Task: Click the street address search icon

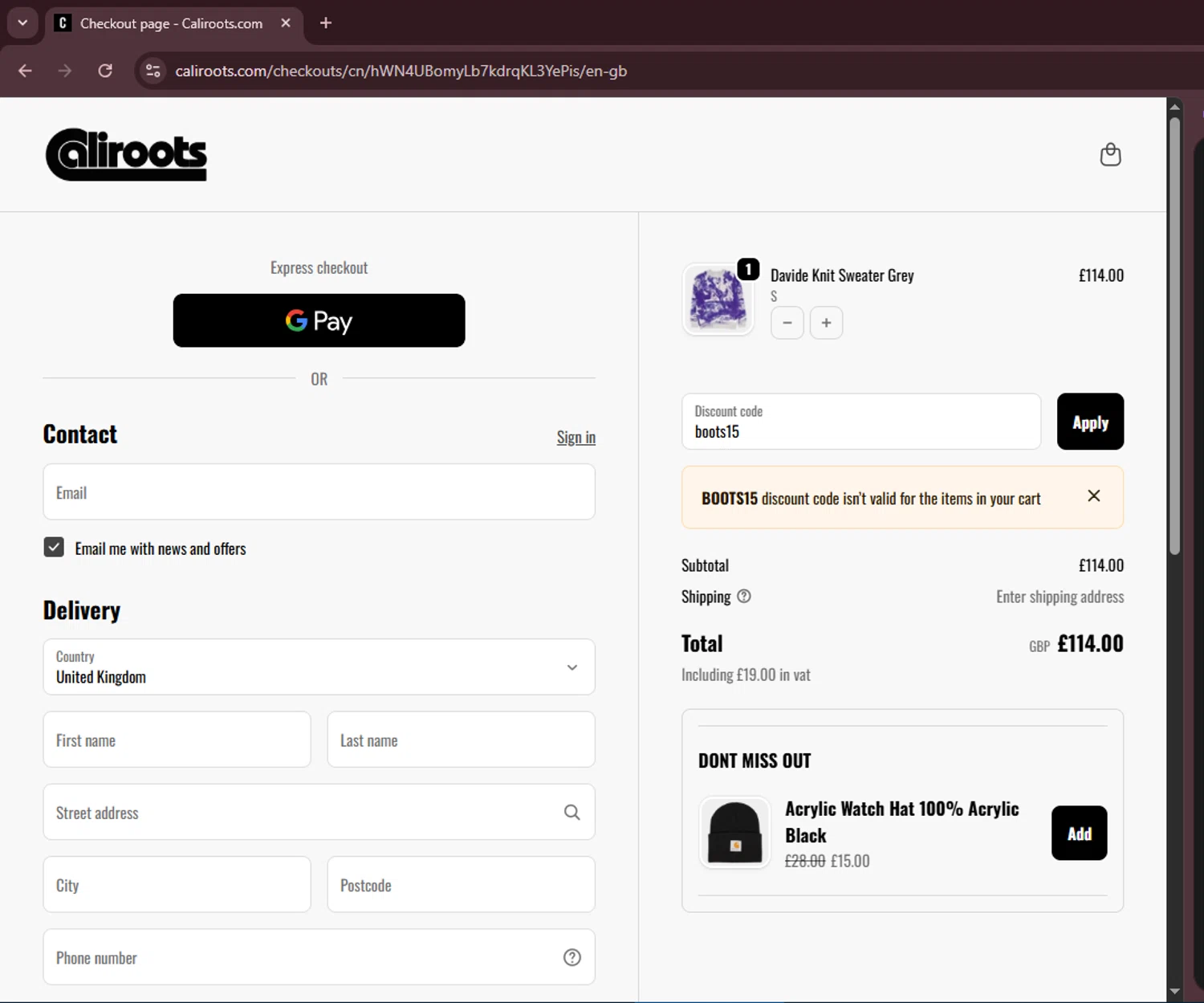Action: tap(571, 812)
